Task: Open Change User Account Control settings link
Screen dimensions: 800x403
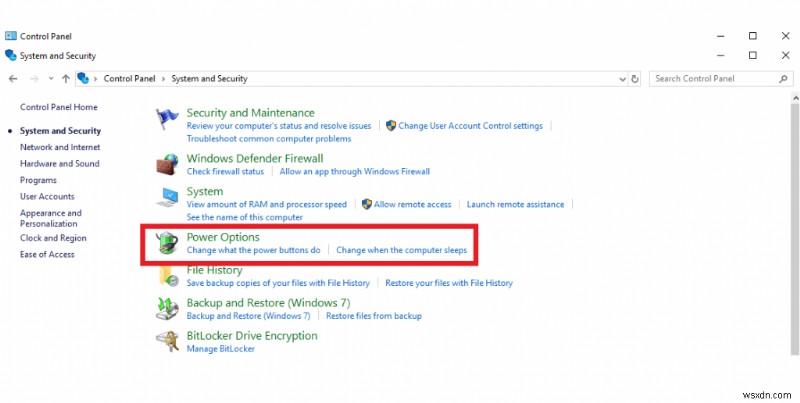Action: (470, 126)
